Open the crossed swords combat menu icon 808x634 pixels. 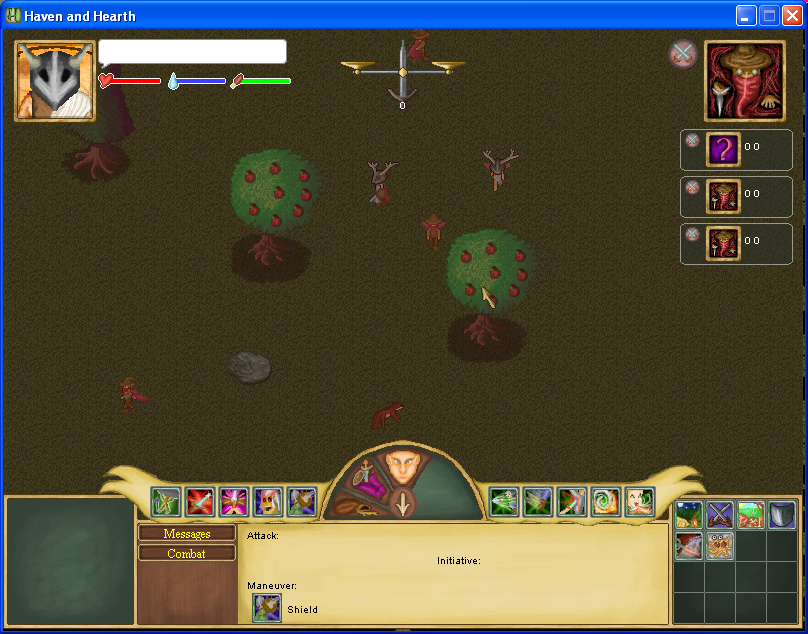(719, 515)
